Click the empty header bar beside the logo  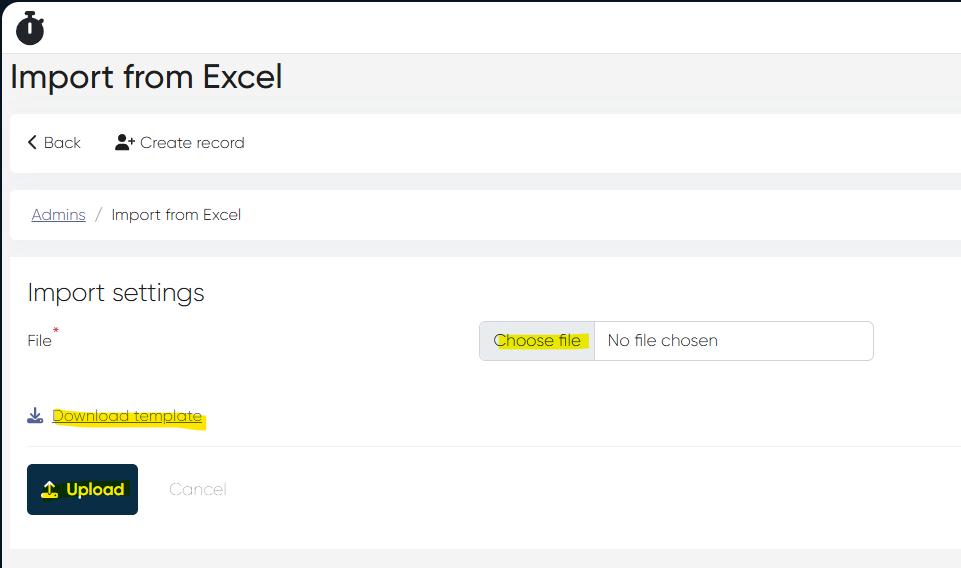[x=500, y=28]
